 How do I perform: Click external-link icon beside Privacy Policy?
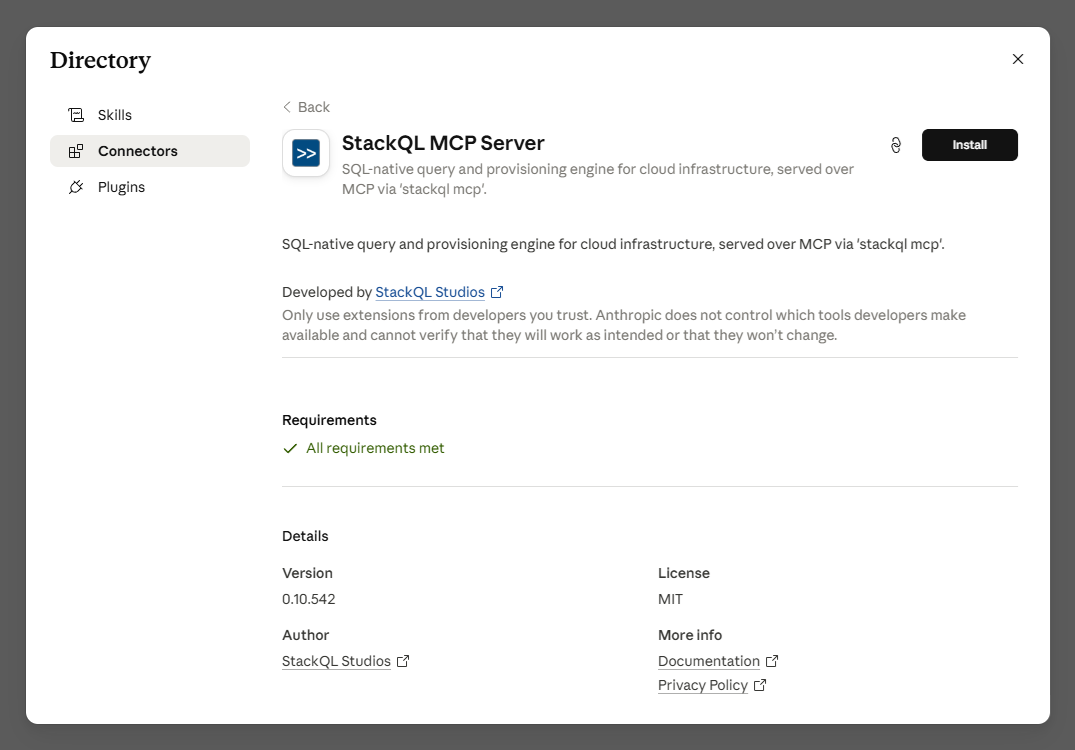click(x=760, y=685)
